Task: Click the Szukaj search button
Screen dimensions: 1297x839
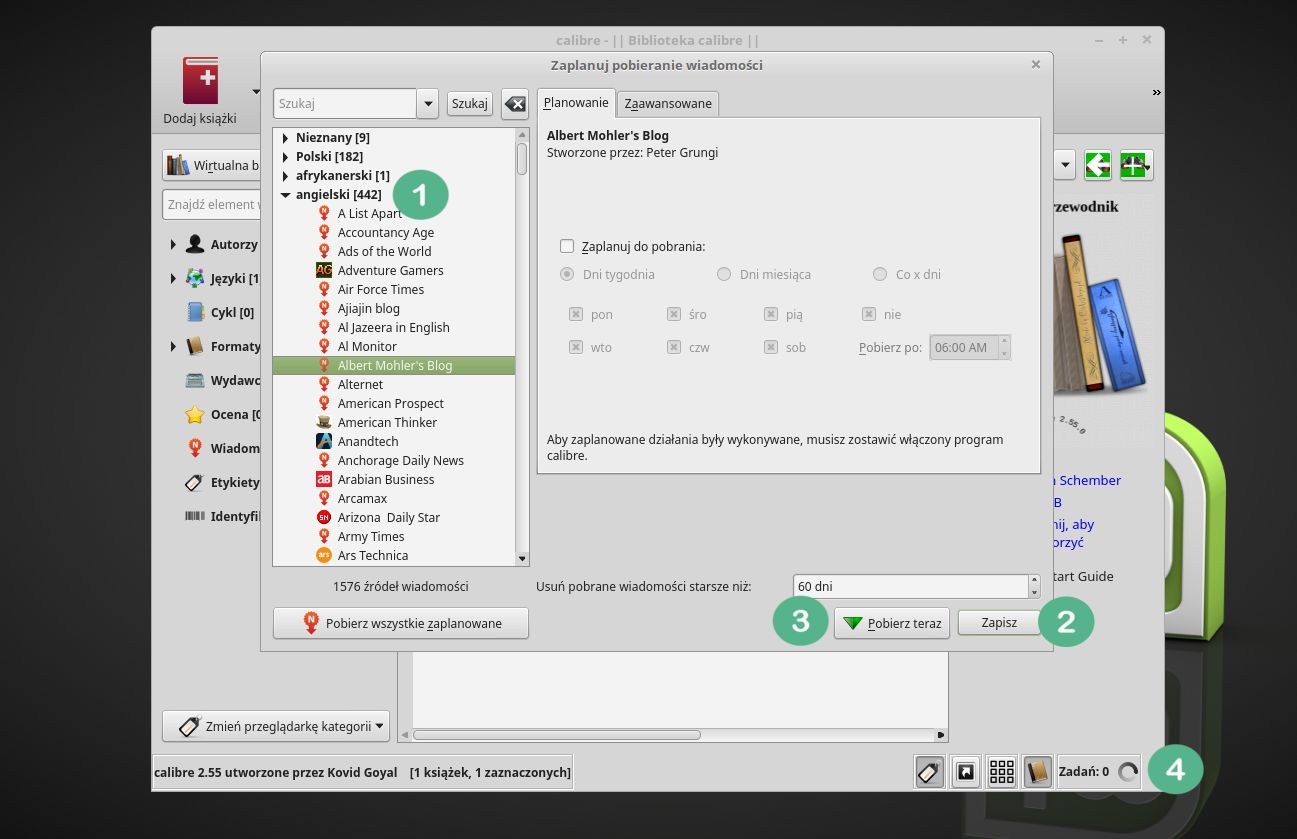Action: pyautogui.click(x=470, y=103)
